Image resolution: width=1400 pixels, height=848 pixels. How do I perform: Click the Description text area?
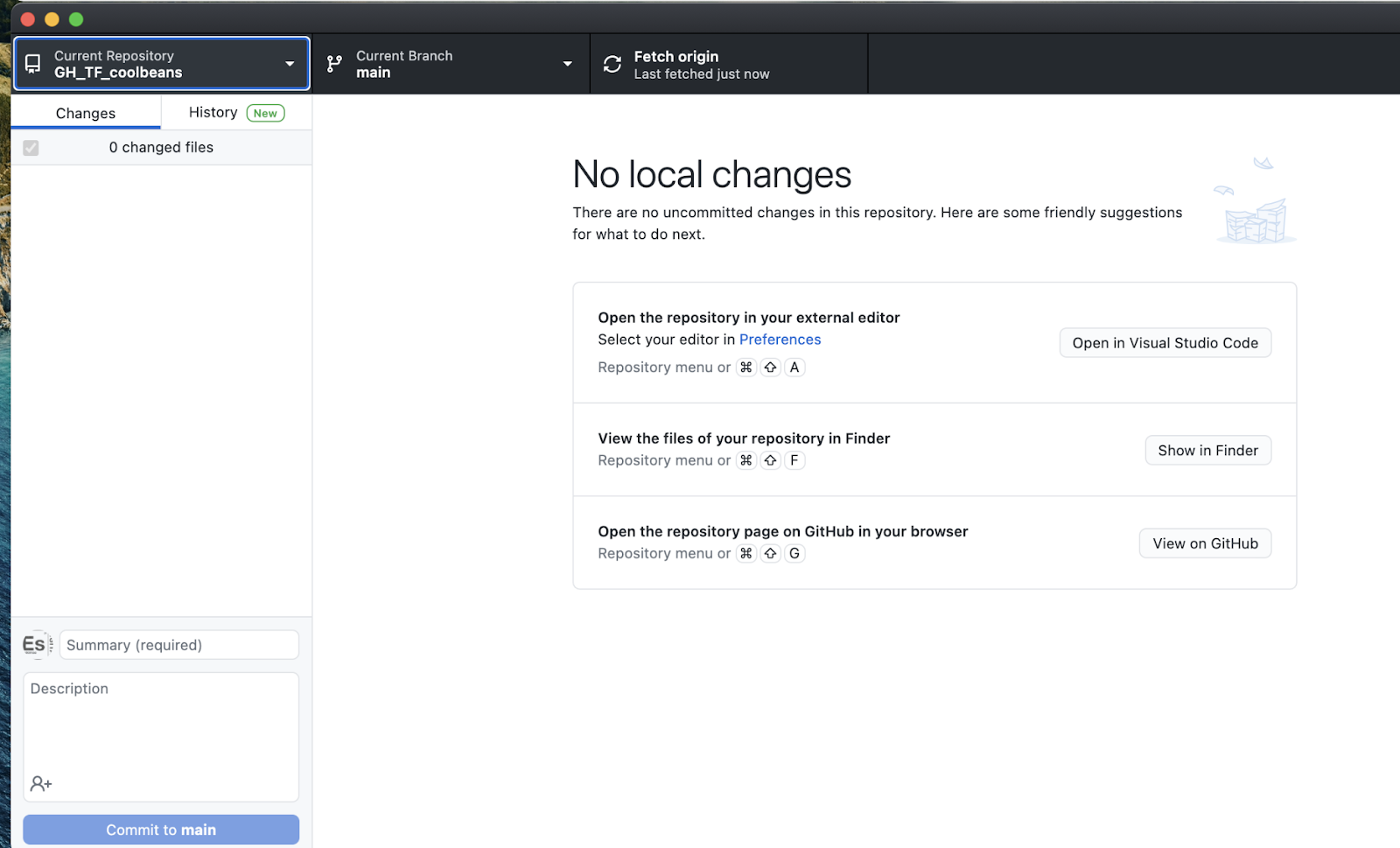click(161, 737)
